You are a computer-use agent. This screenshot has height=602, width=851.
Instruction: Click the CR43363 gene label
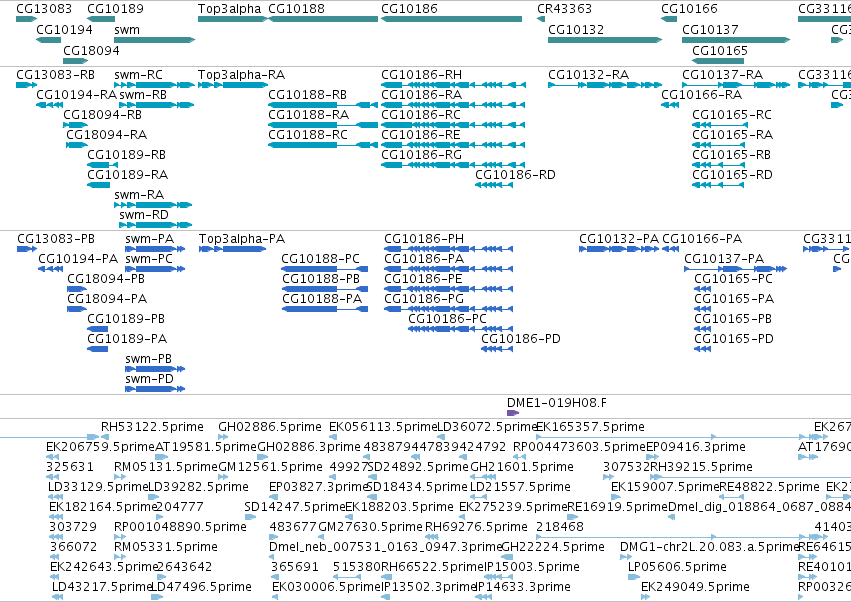point(564,9)
